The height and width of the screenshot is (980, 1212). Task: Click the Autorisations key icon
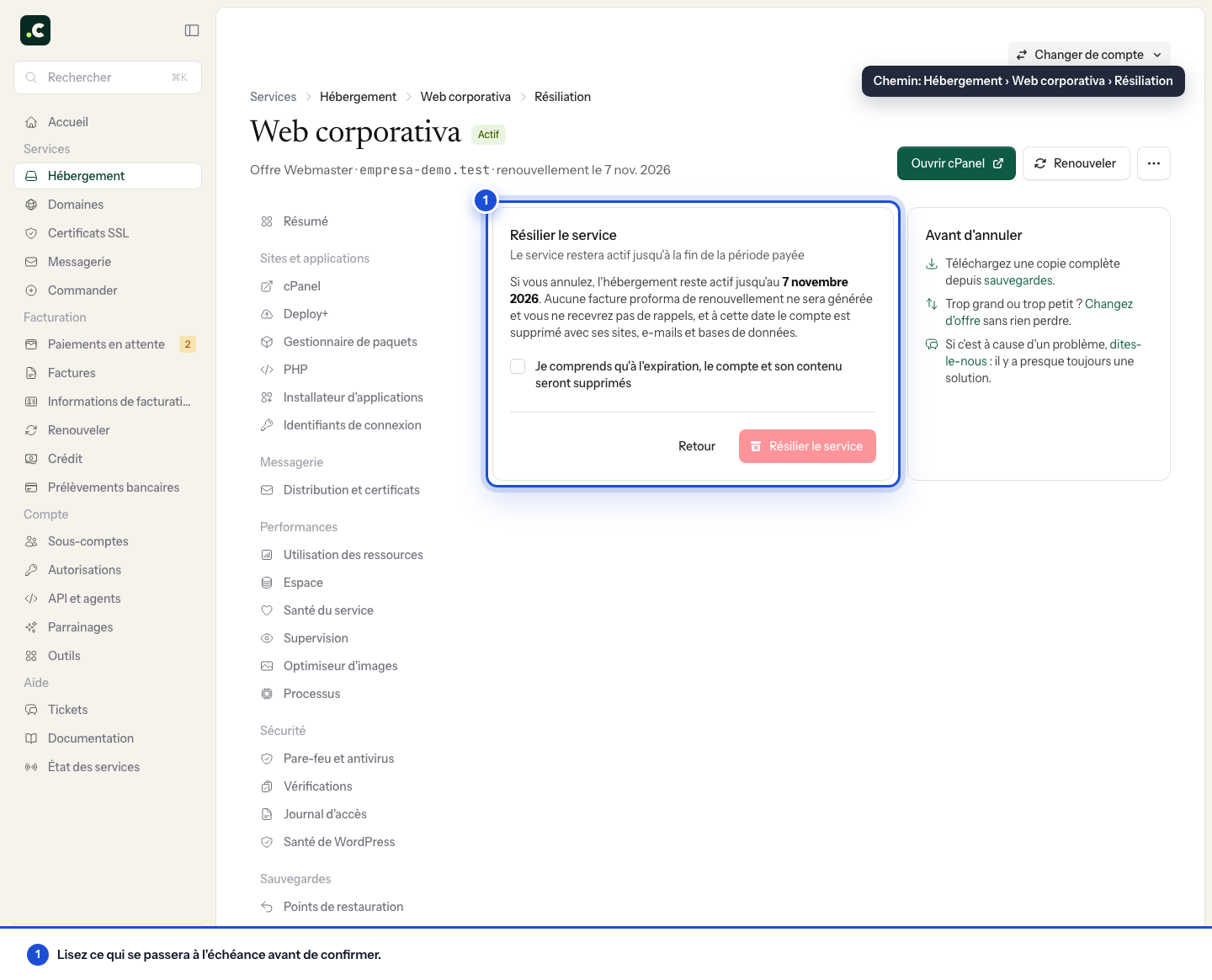[x=31, y=570]
